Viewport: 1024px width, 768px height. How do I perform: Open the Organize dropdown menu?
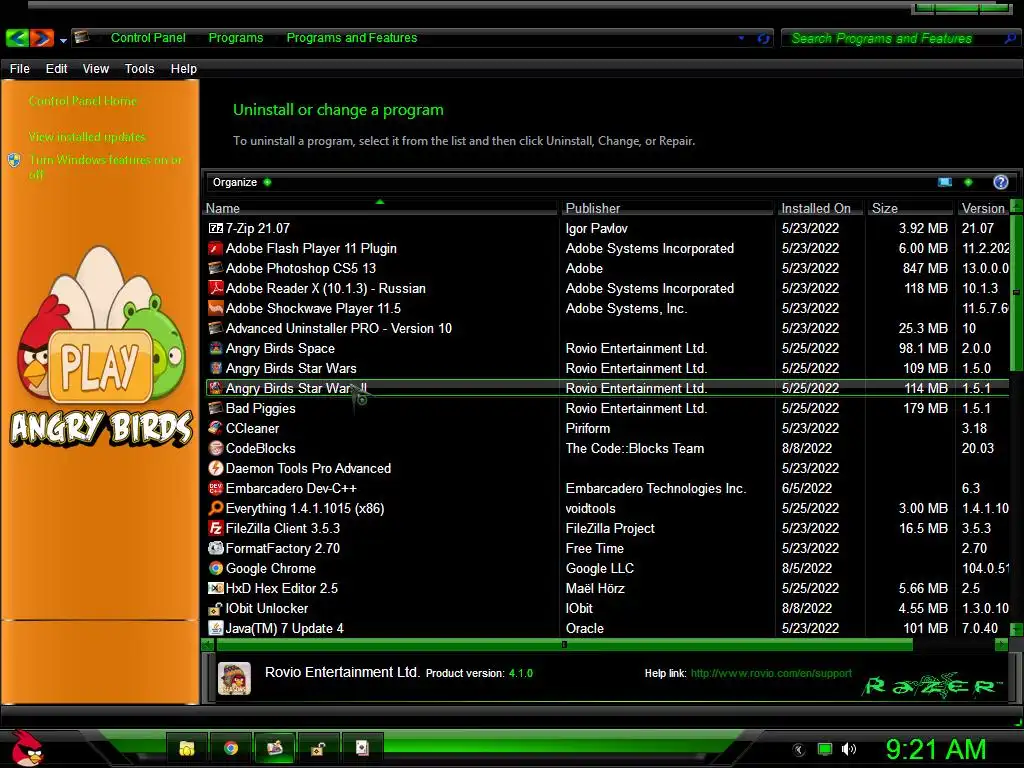[241, 182]
